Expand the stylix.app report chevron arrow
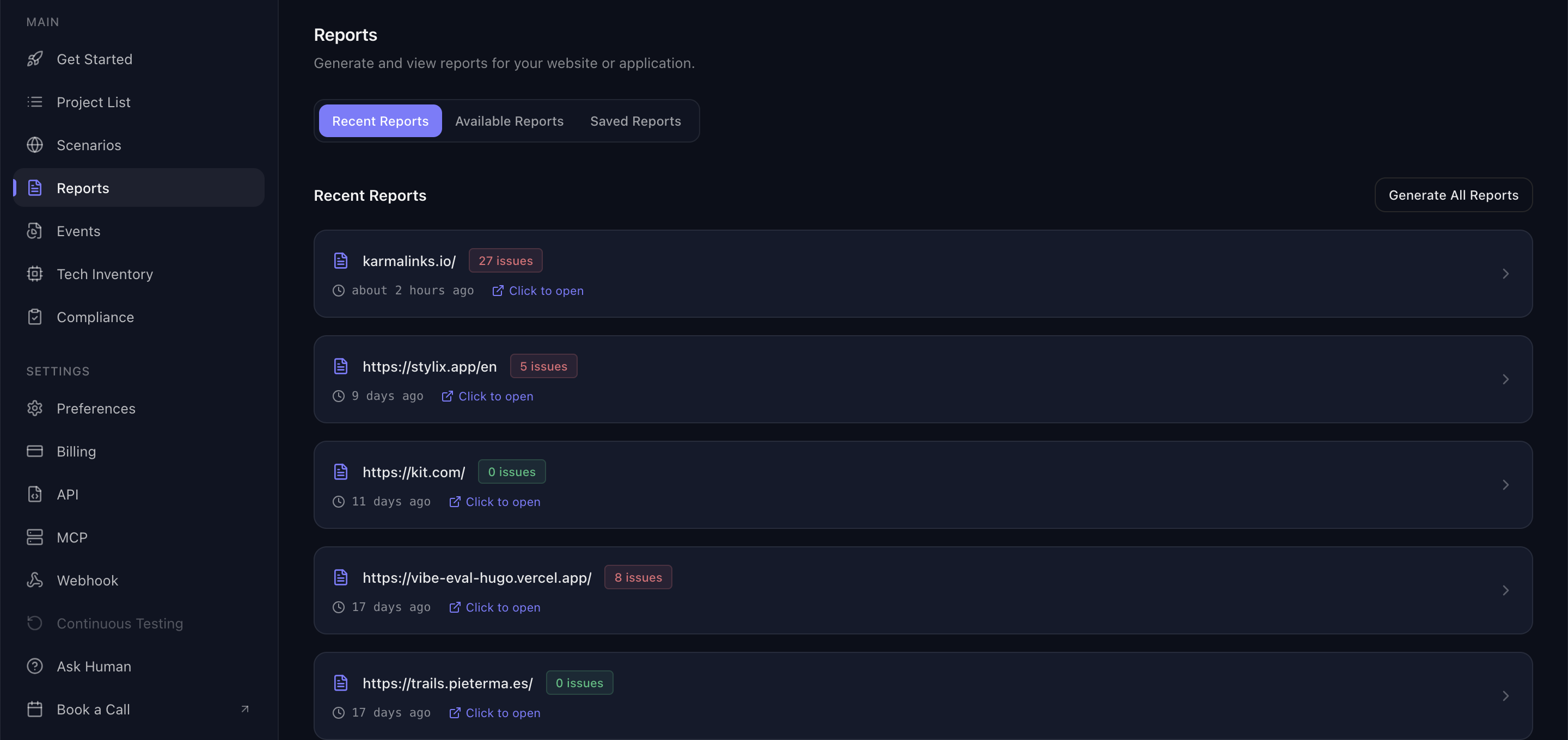Image resolution: width=1568 pixels, height=740 pixels. (1505, 379)
